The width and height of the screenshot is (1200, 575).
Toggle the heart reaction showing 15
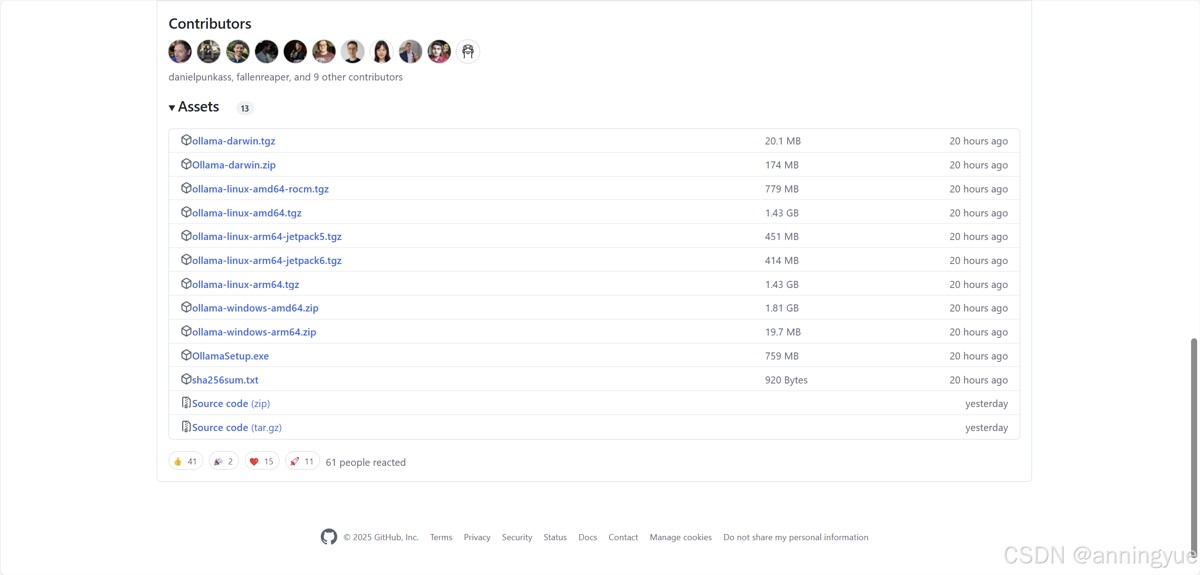coord(262,462)
